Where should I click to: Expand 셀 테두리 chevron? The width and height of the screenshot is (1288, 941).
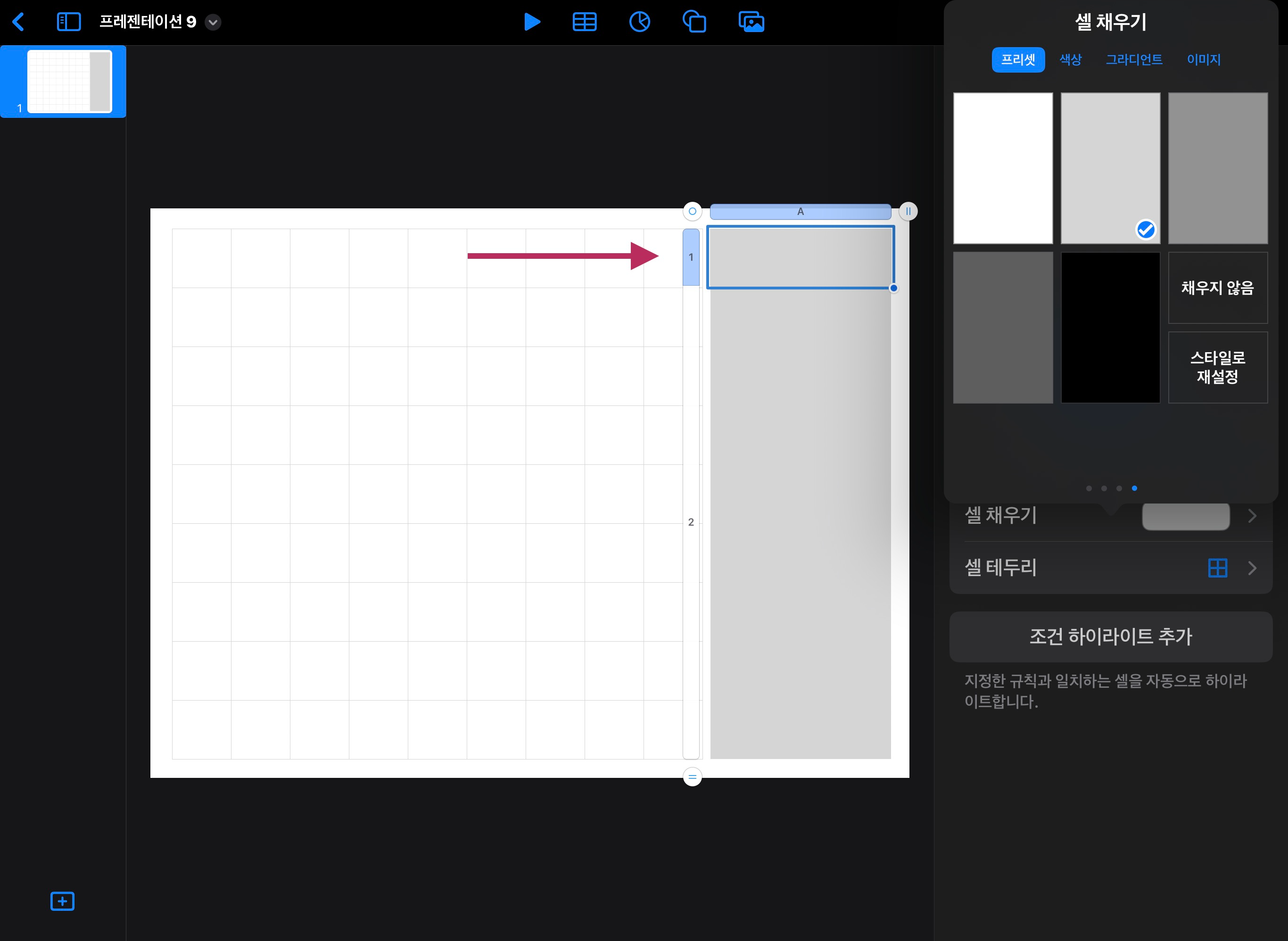click(1252, 568)
